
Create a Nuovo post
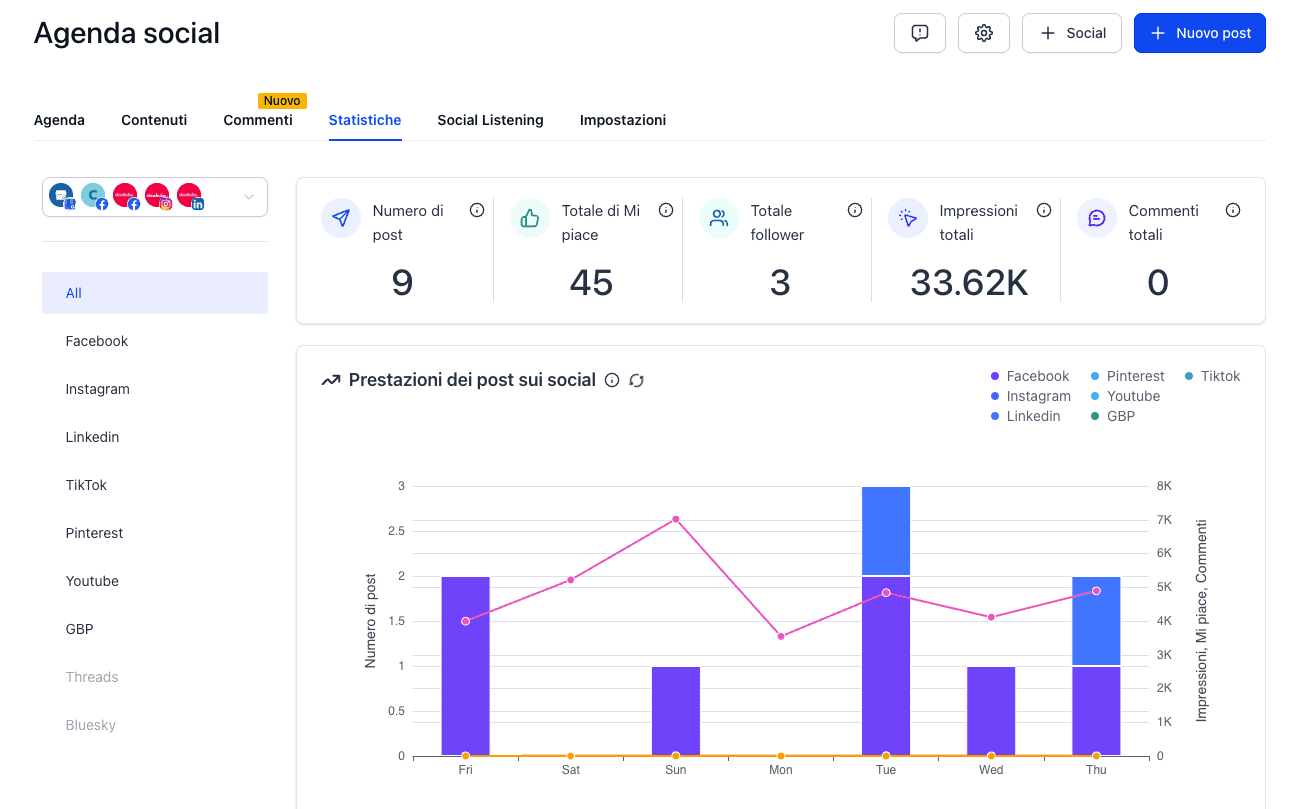pos(1200,33)
